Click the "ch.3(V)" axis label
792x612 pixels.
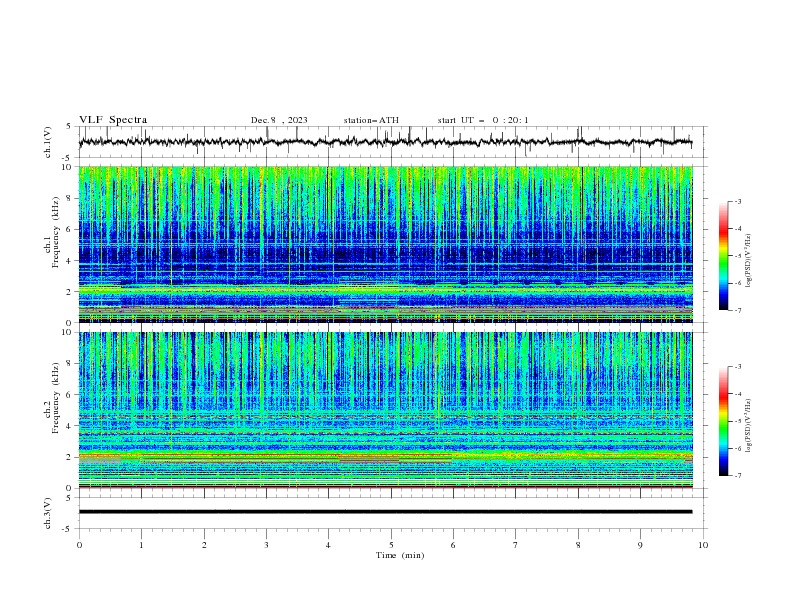(x=48, y=514)
